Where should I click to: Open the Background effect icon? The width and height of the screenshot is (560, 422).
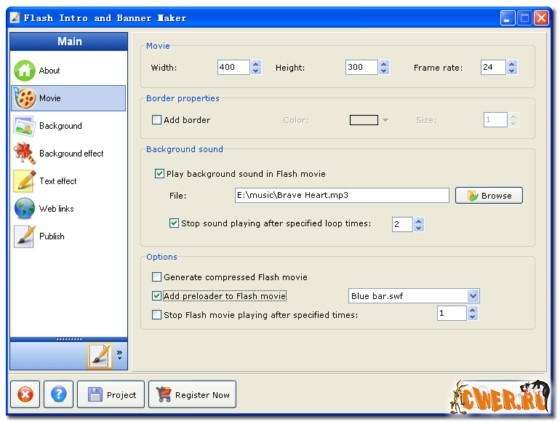click(24, 154)
